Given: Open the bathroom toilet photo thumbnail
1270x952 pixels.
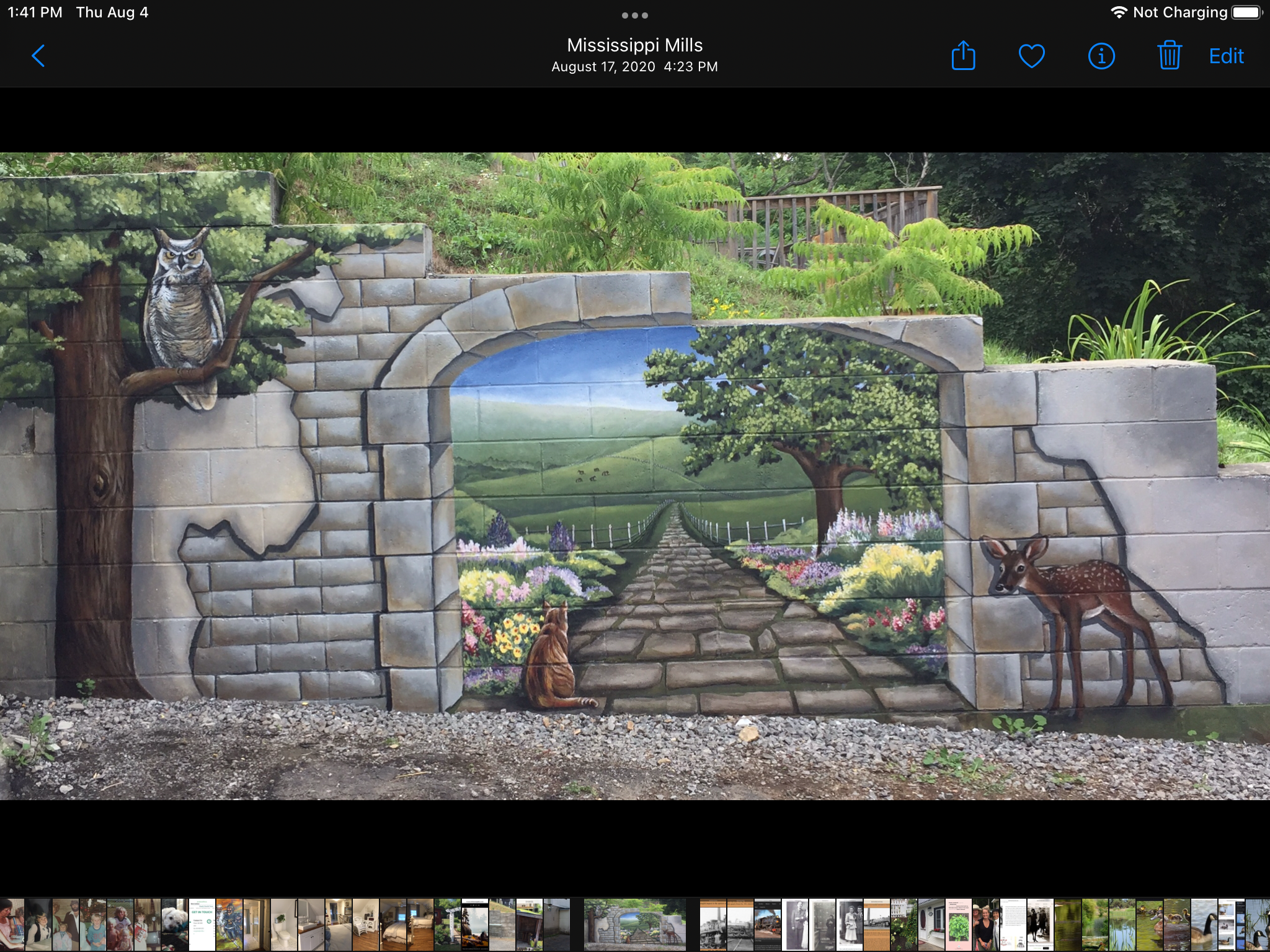Looking at the screenshot, I should click(283, 925).
